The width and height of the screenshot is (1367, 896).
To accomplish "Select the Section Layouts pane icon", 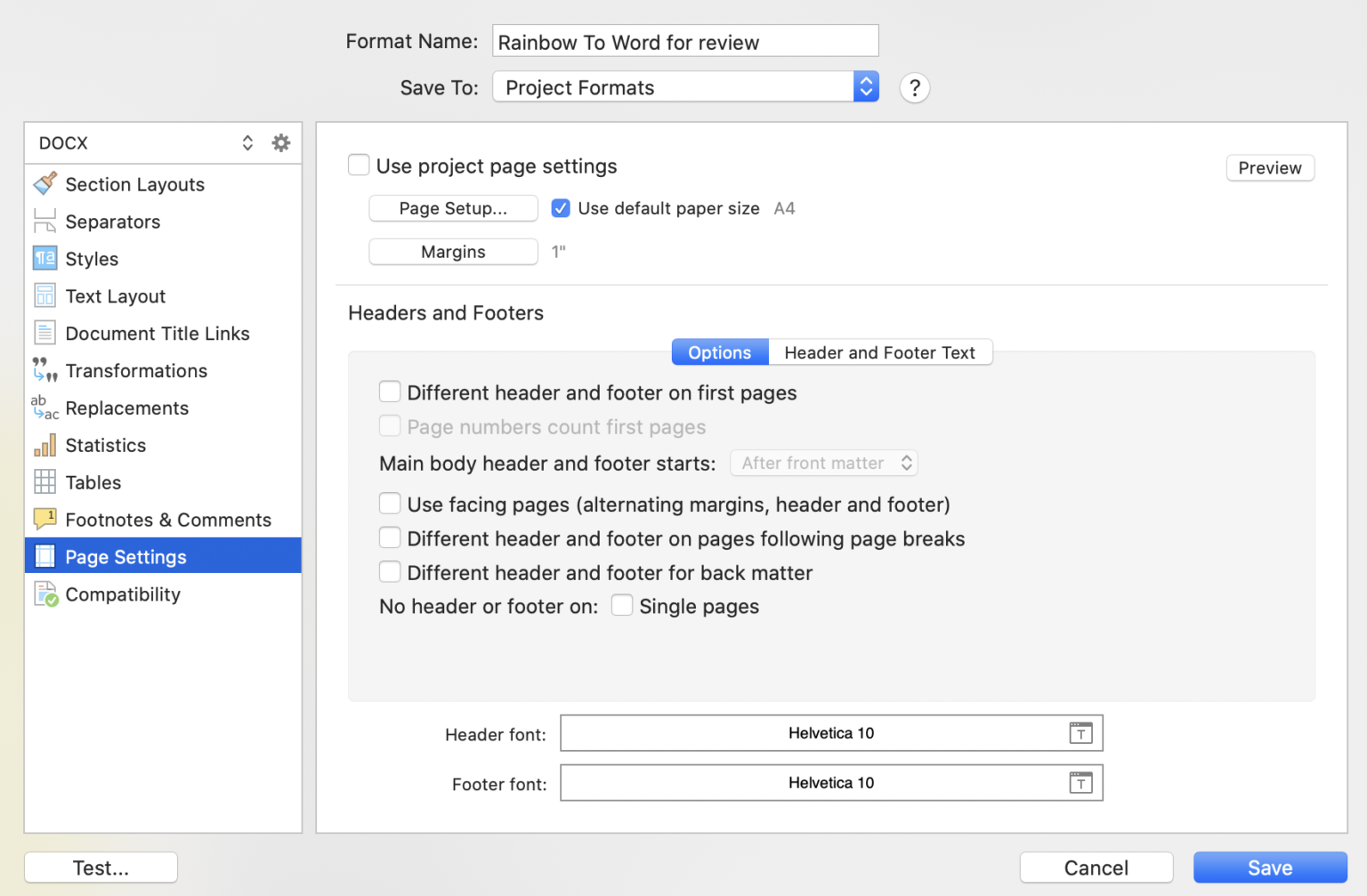I will pyautogui.click(x=44, y=183).
